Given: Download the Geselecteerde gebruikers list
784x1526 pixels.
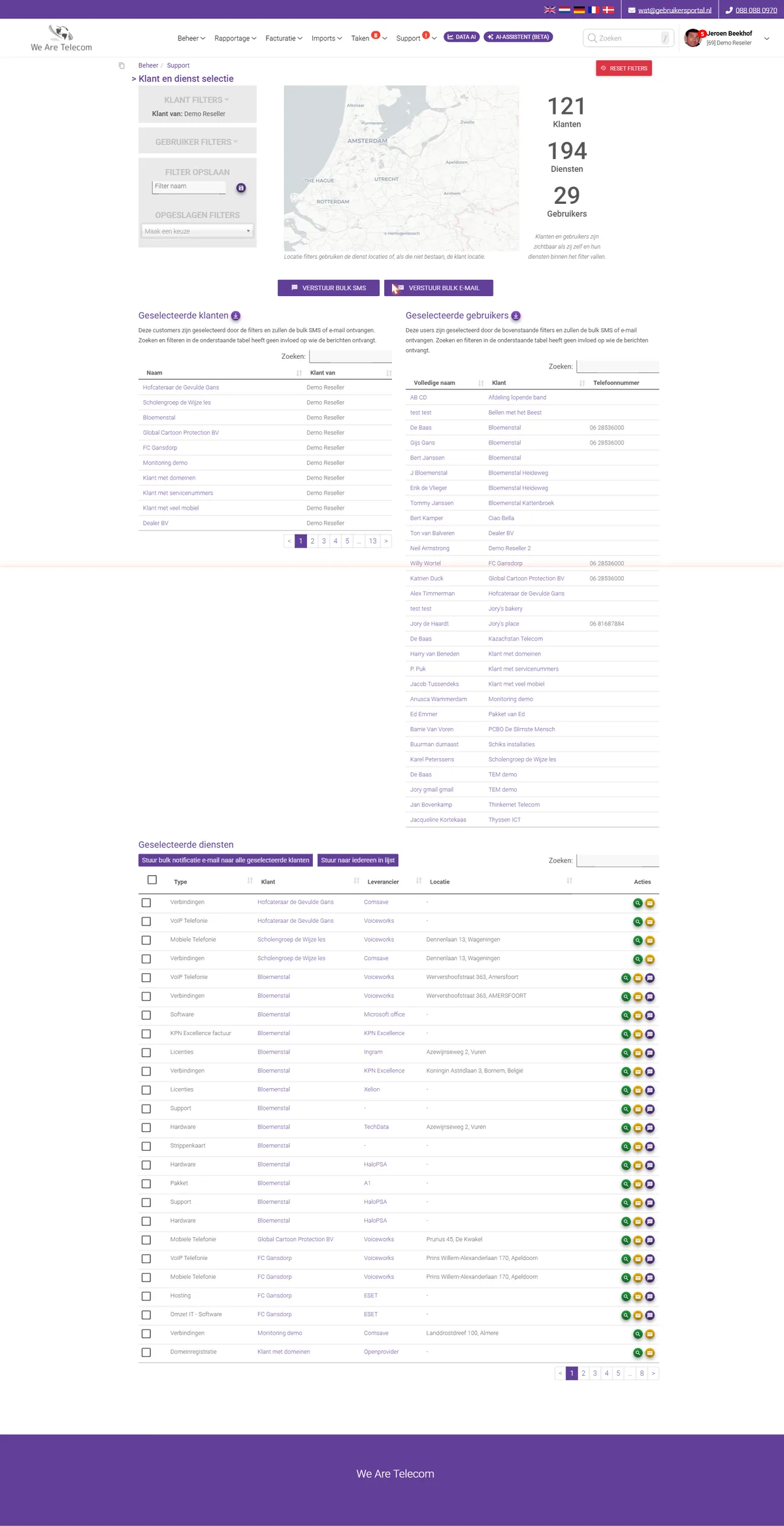Looking at the screenshot, I should click(515, 316).
